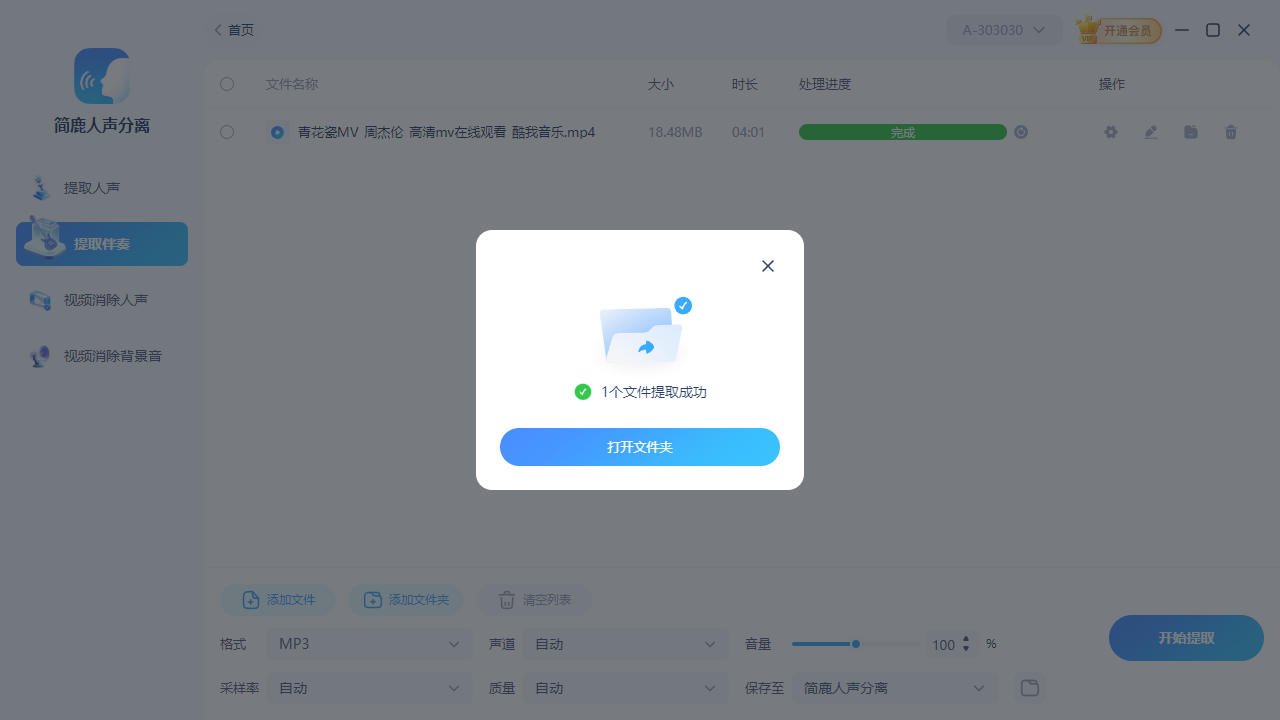Open the output folder icon for the file
The width and height of the screenshot is (1280, 720).
[1190, 131]
